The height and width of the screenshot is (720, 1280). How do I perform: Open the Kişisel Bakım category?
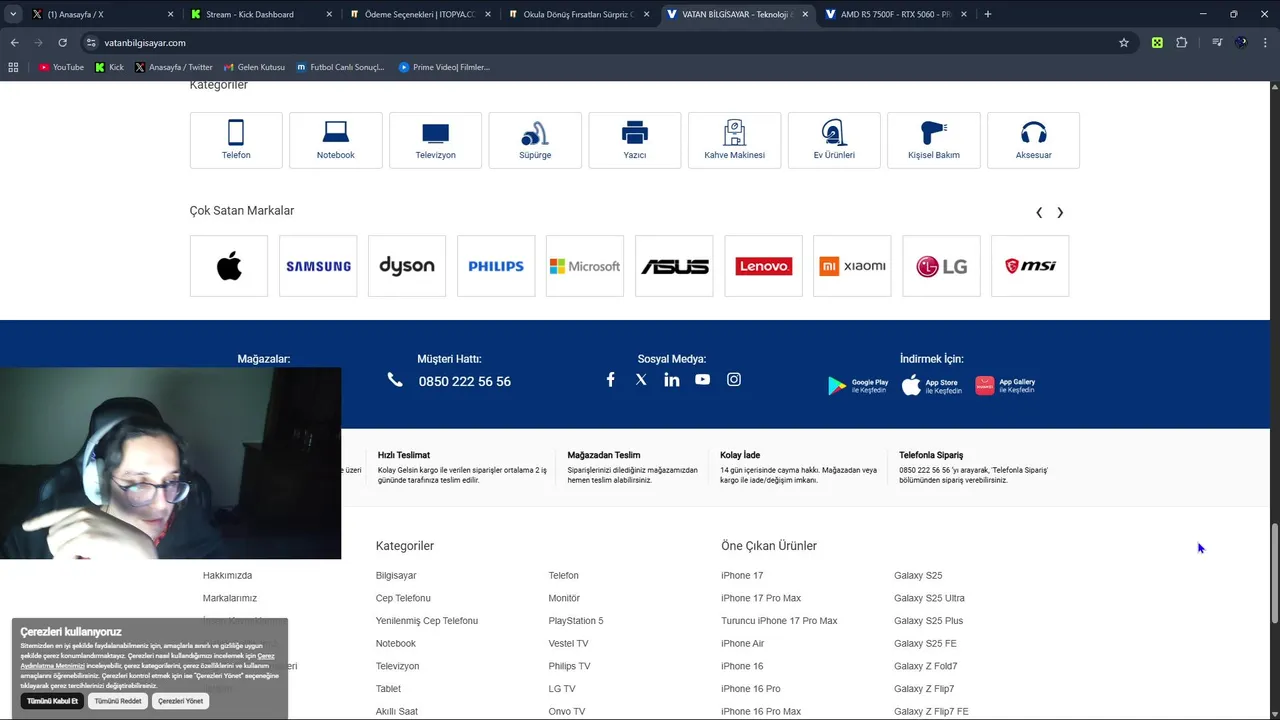click(x=934, y=140)
